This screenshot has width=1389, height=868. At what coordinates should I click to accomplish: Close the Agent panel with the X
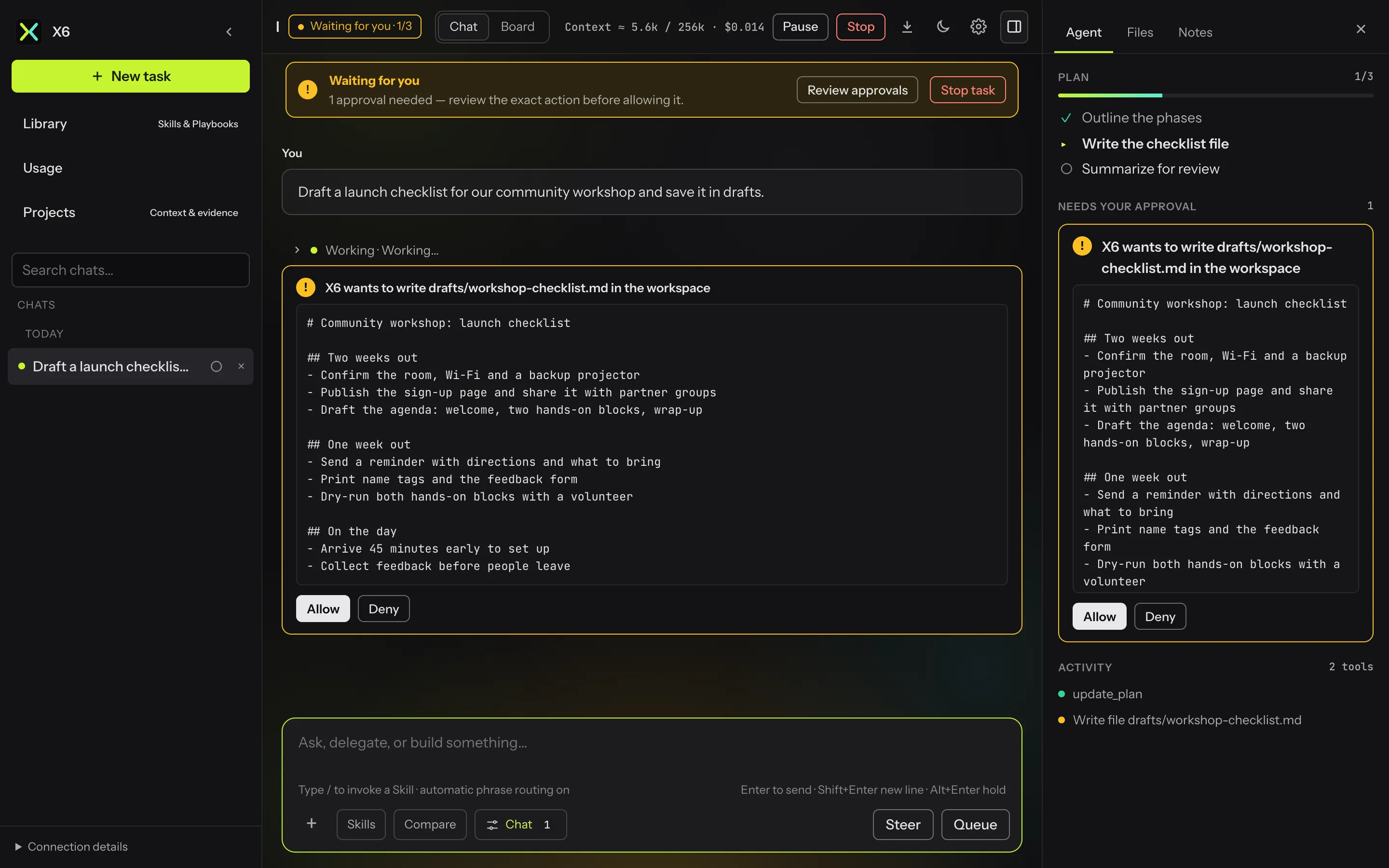point(1360,29)
